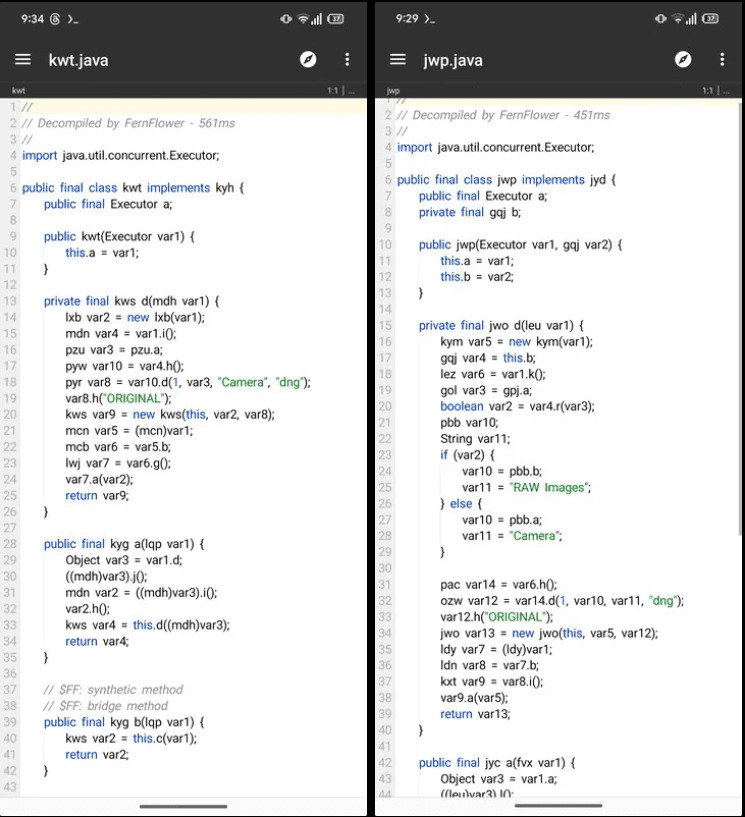Click line 'private final jwo d(leu var1) {'
The image size is (745, 817).
click(x=501, y=326)
